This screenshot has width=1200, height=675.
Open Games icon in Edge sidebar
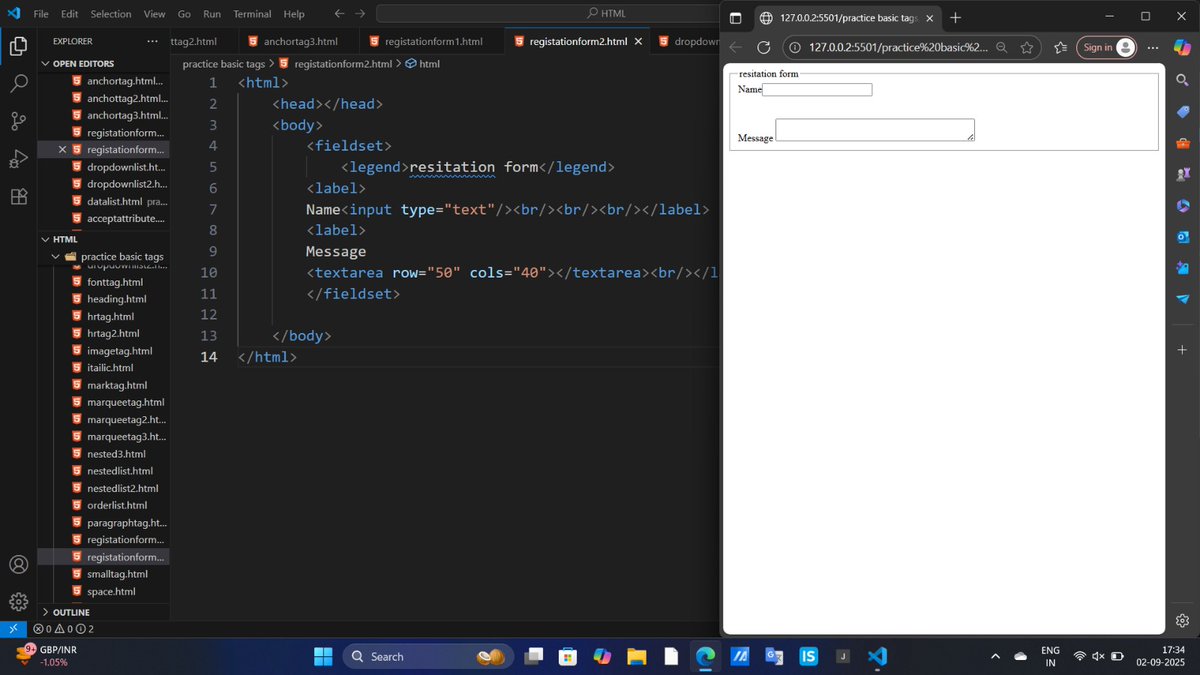coord(1182,174)
